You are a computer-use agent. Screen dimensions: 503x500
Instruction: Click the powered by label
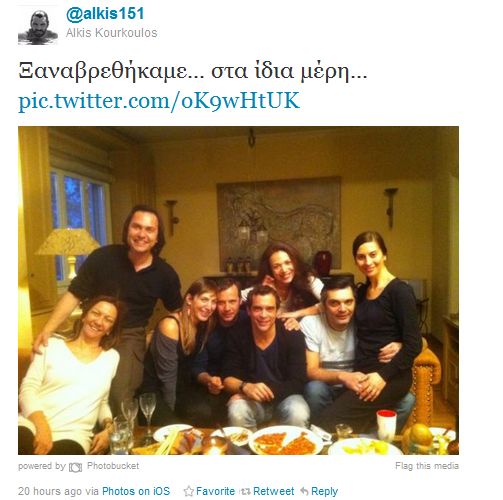tap(42, 466)
